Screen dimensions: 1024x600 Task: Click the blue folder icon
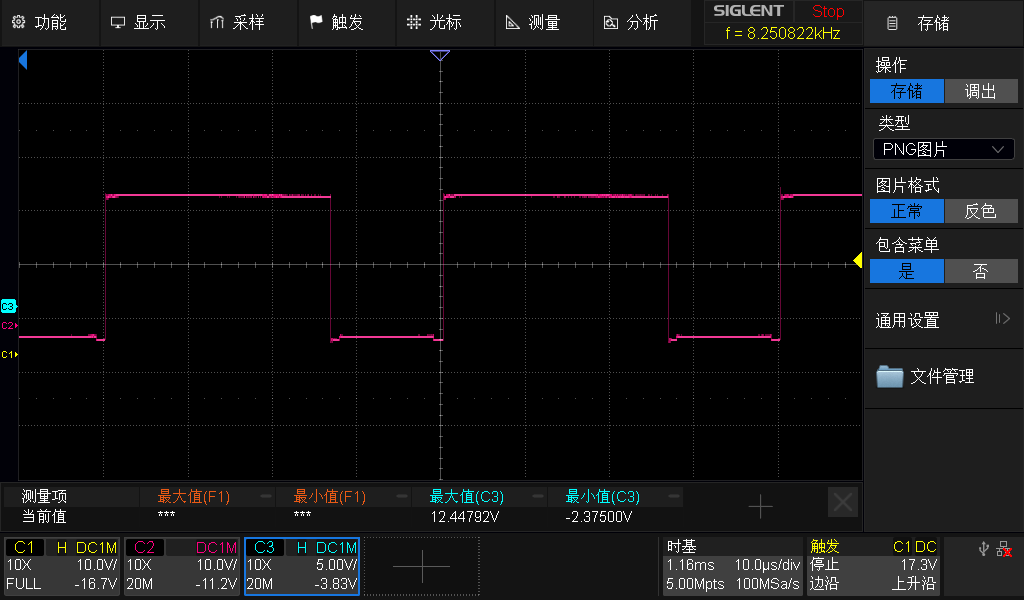(x=889, y=377)
